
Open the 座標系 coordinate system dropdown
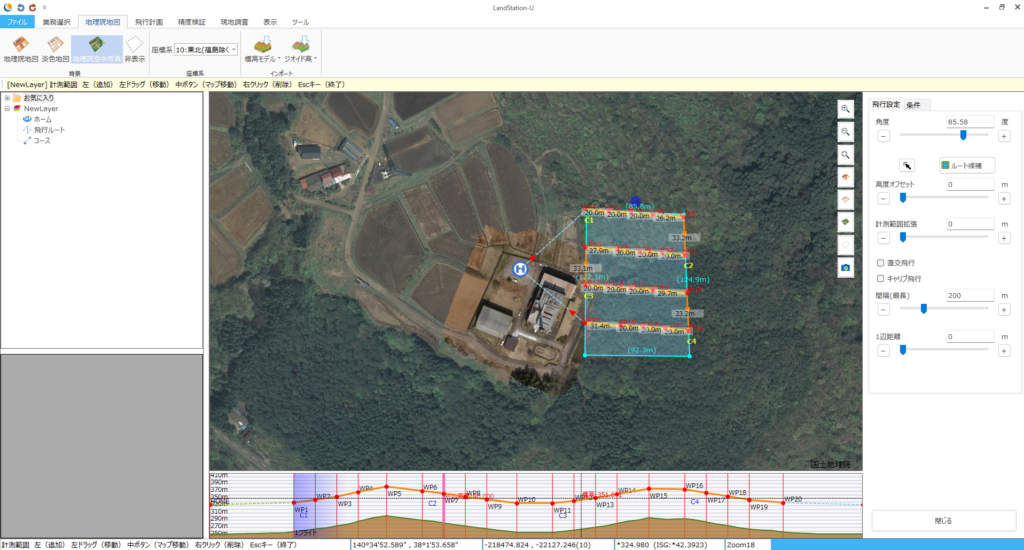[206, 49]
